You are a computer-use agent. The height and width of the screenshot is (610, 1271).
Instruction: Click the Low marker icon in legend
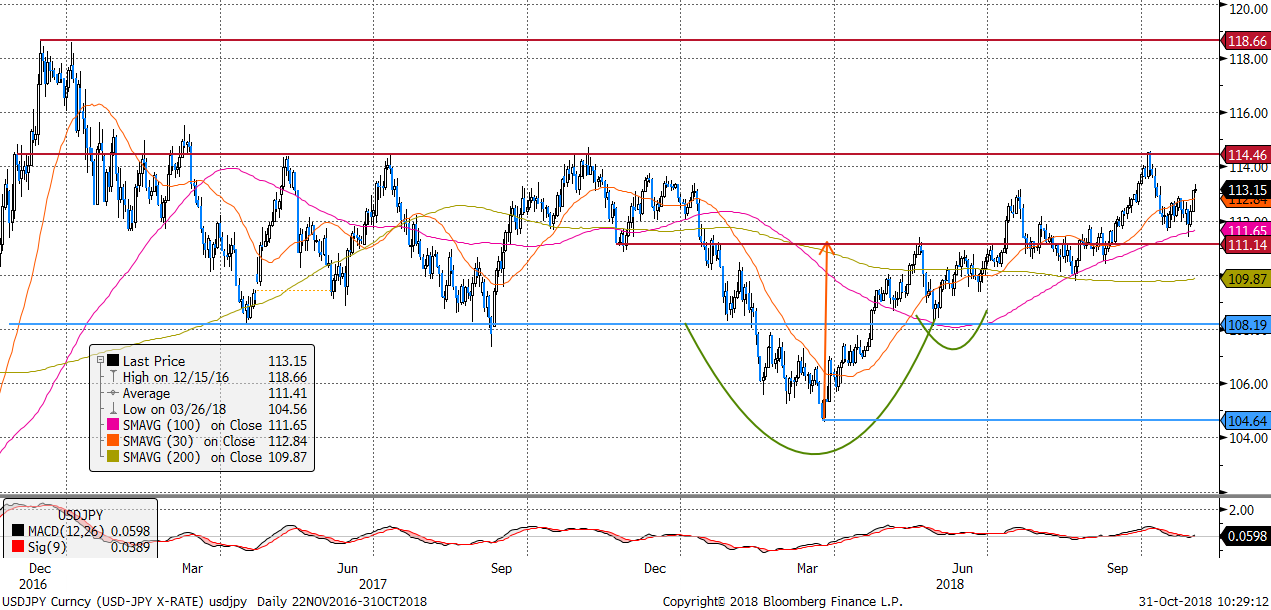pyautogui.click(x=114, y=409)
